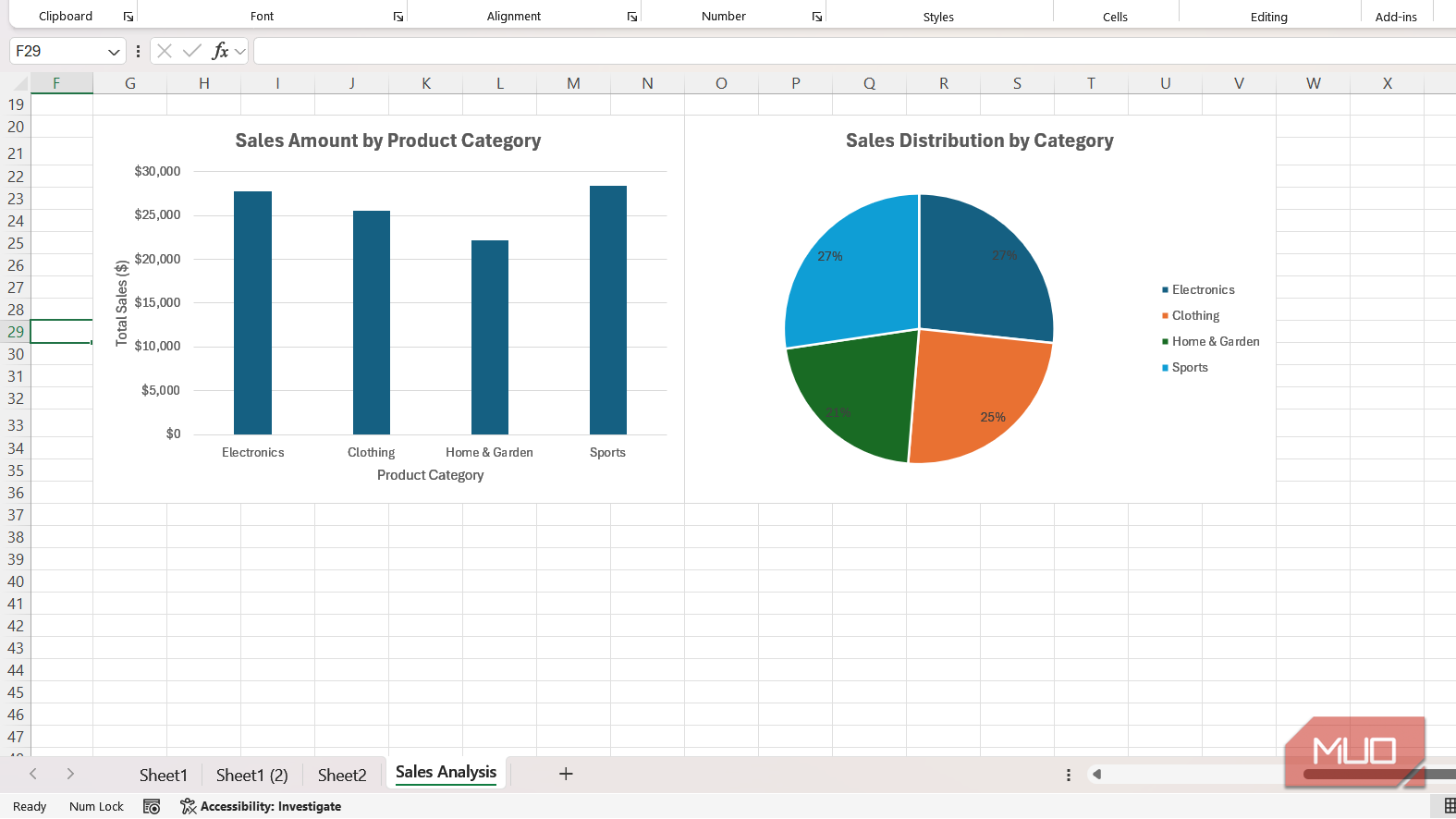Viewport: 1456px width, 819px height.
Task: Switch to Sheet2 tab
Action: pyautogui.click(x=342, y=775)
